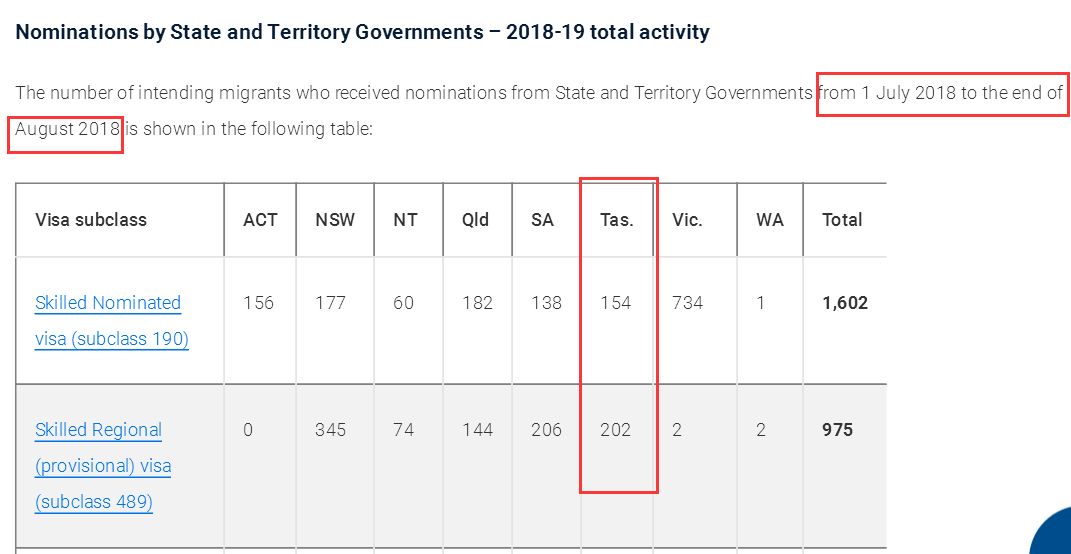Viewport: 1071px width, 554px height.
Task: Click the Victoria value 734 for subclass 190
Action: 687,303
